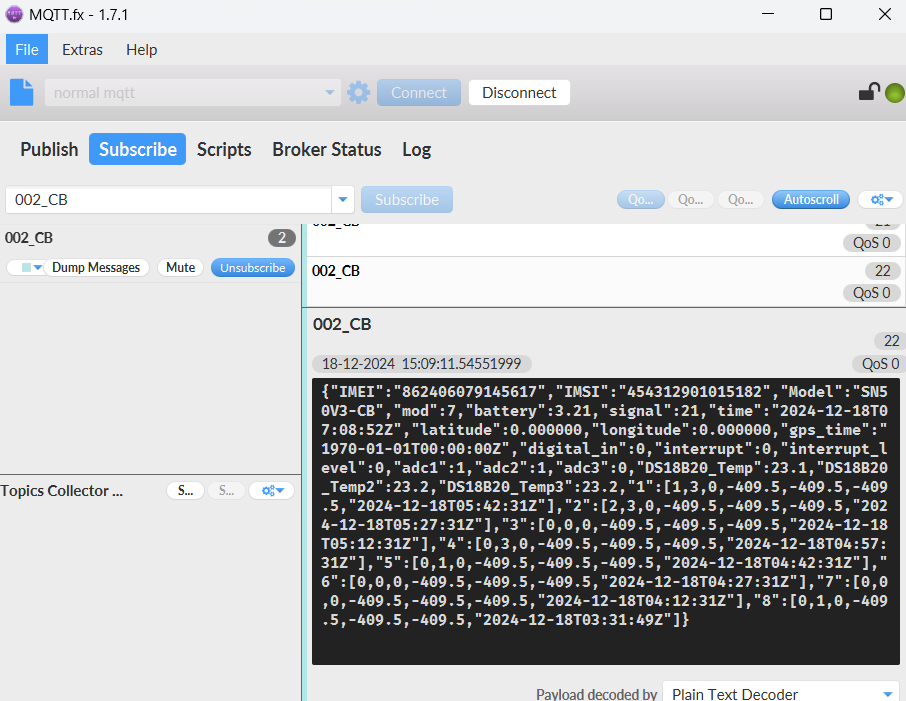The width and height of the screenshot is (906, 701).
Task: Open connection settings gear icon
Action: coord(358,92)
